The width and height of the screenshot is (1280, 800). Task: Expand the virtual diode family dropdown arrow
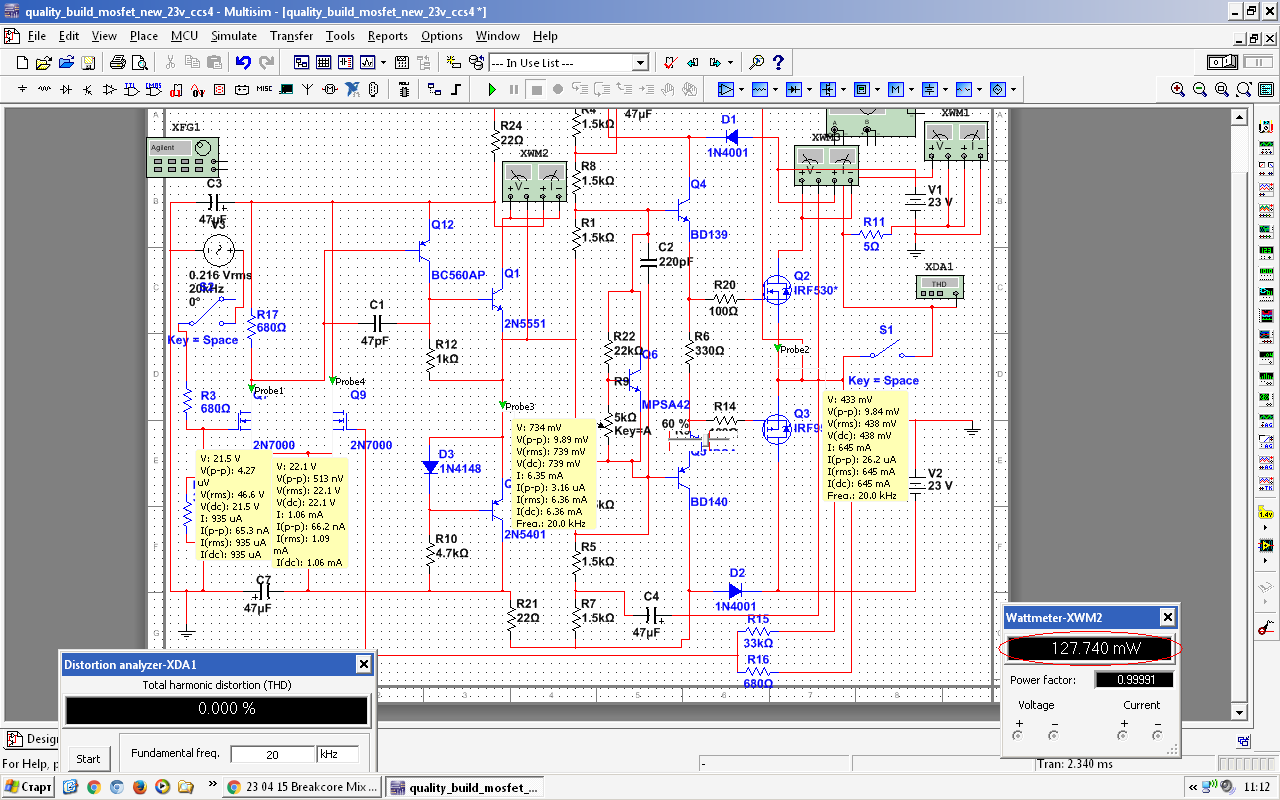(x=809, y=89)
